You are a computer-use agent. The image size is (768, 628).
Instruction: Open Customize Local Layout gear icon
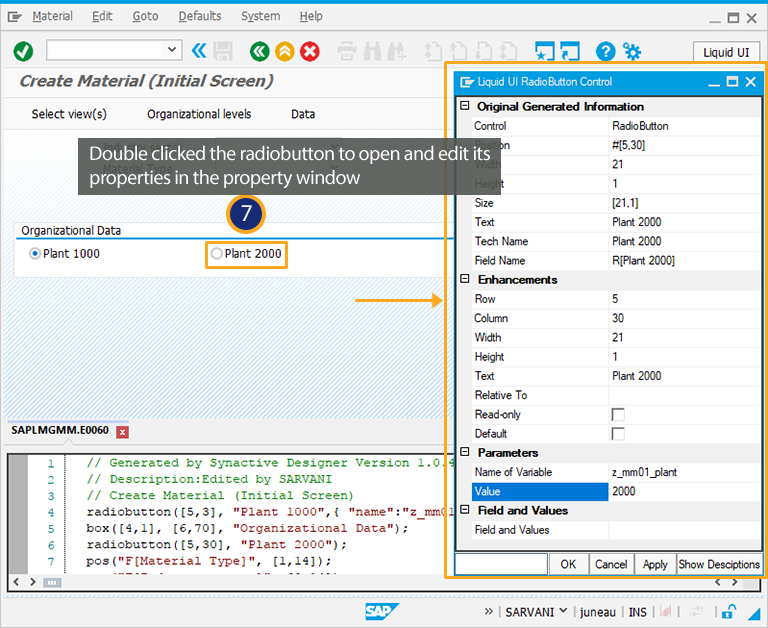coord(632,51)
